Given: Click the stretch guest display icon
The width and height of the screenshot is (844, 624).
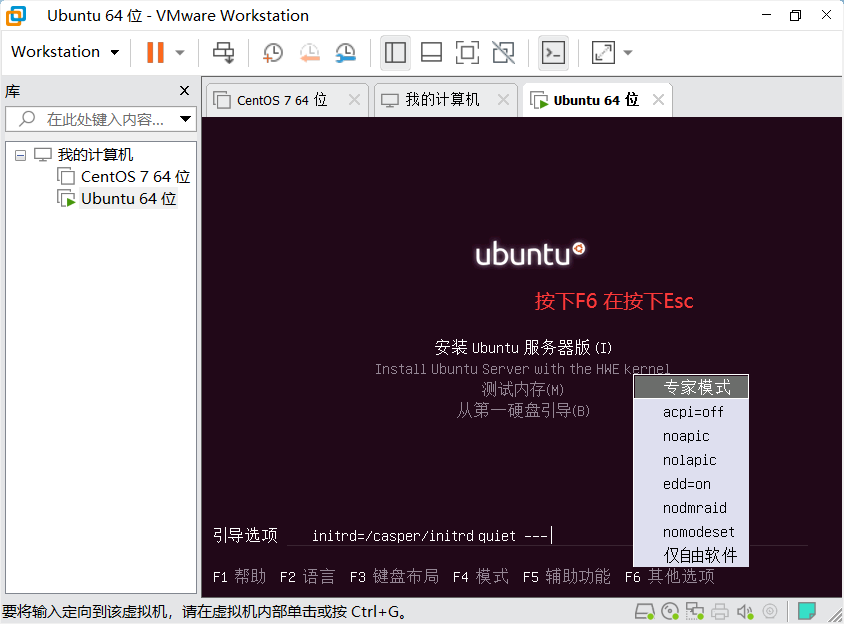Looking at the screenshot, I should coord(603,52).
